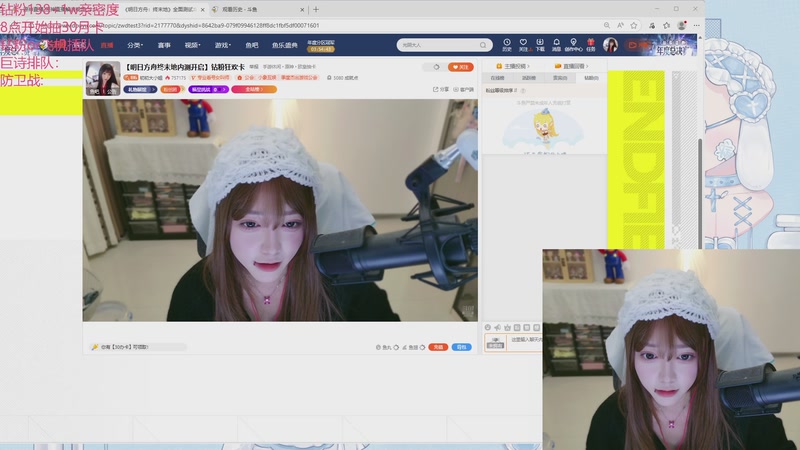The width and height of the screenshot is (800, 450).
Task: Click the read aloud icon
Action: pos(620,26)
